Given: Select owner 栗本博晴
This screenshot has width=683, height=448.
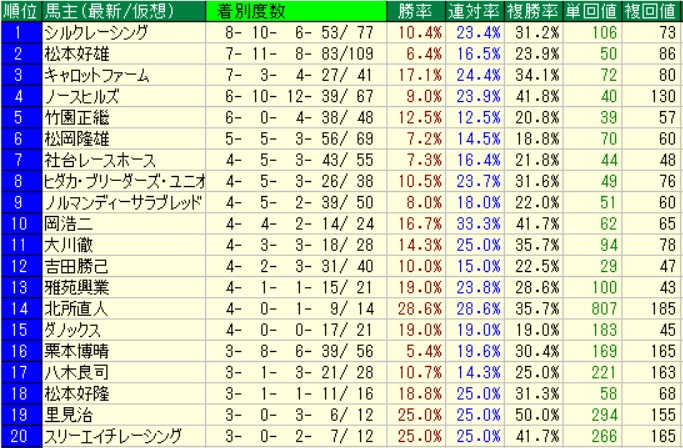Looking at the screenshot, I should click(x=77, y=351).
